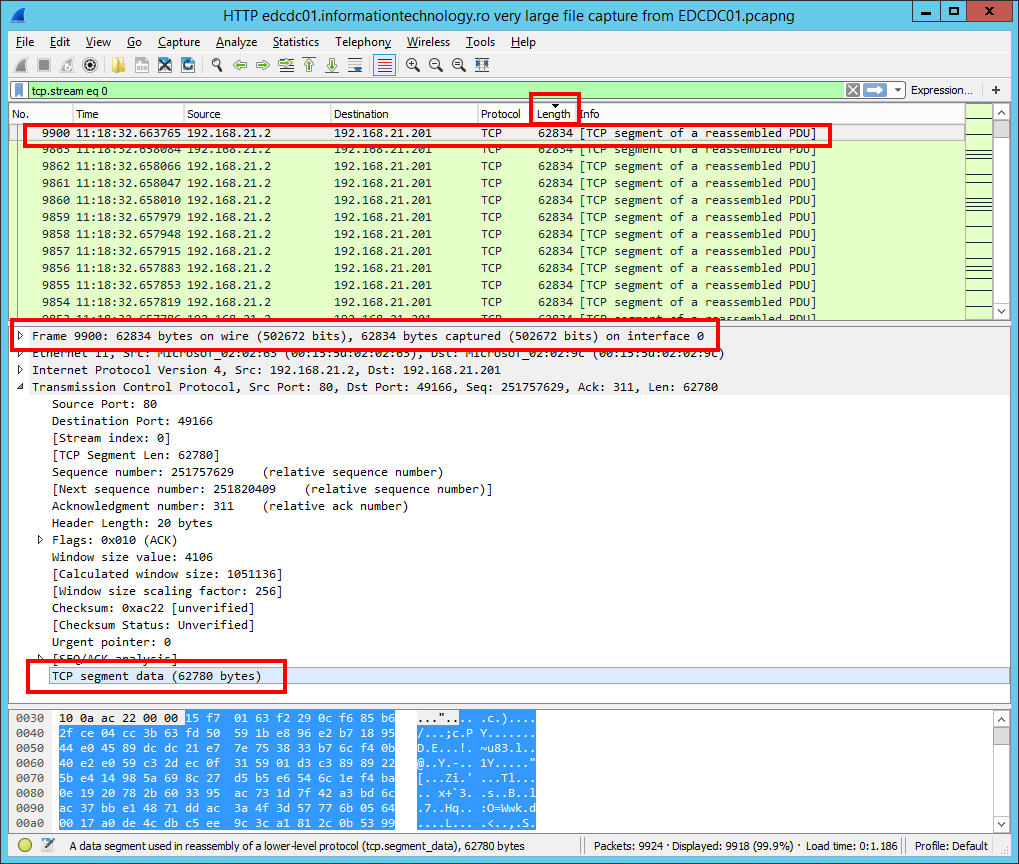The image size is (1019, 864).
Task: Open the Telephony menu
Action: tap(363, 42)
